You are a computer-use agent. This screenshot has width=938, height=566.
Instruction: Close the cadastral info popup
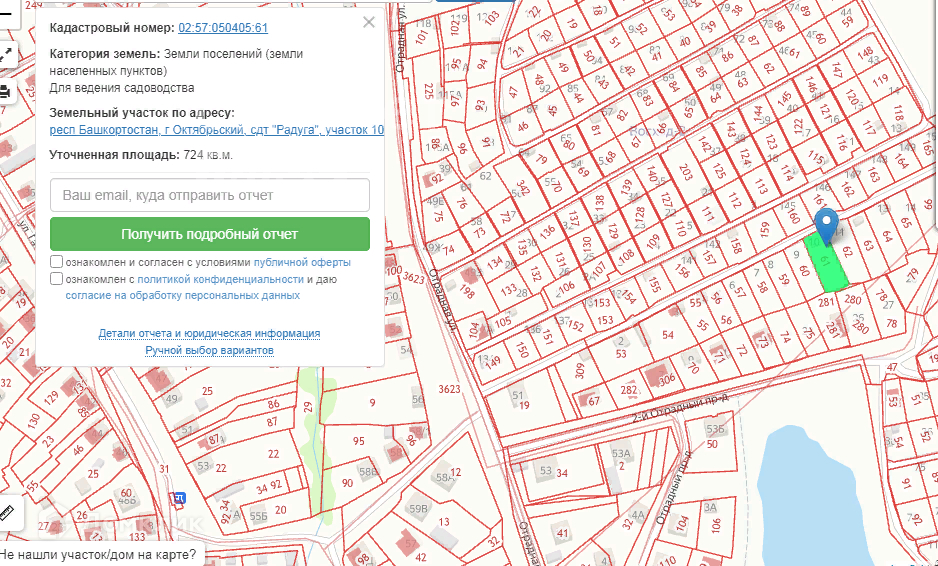(x=369, y=22)
